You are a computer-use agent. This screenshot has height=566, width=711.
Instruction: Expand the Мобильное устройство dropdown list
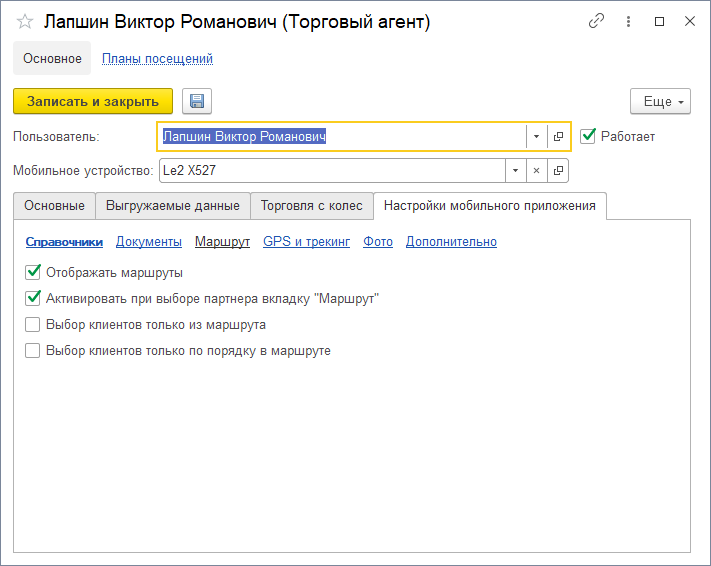(x=515, y=171)
